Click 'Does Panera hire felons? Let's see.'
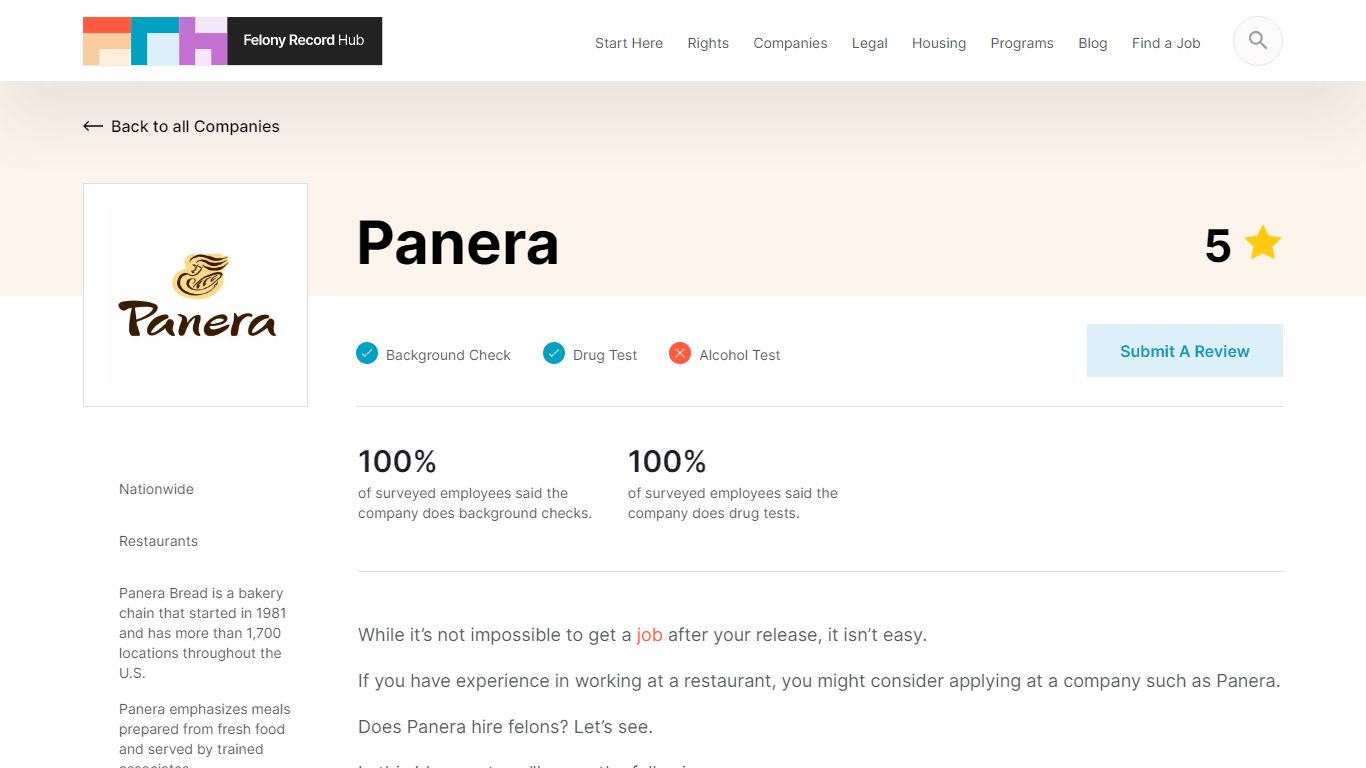This screenshot has width=1366, height=768. coord(505,727)
